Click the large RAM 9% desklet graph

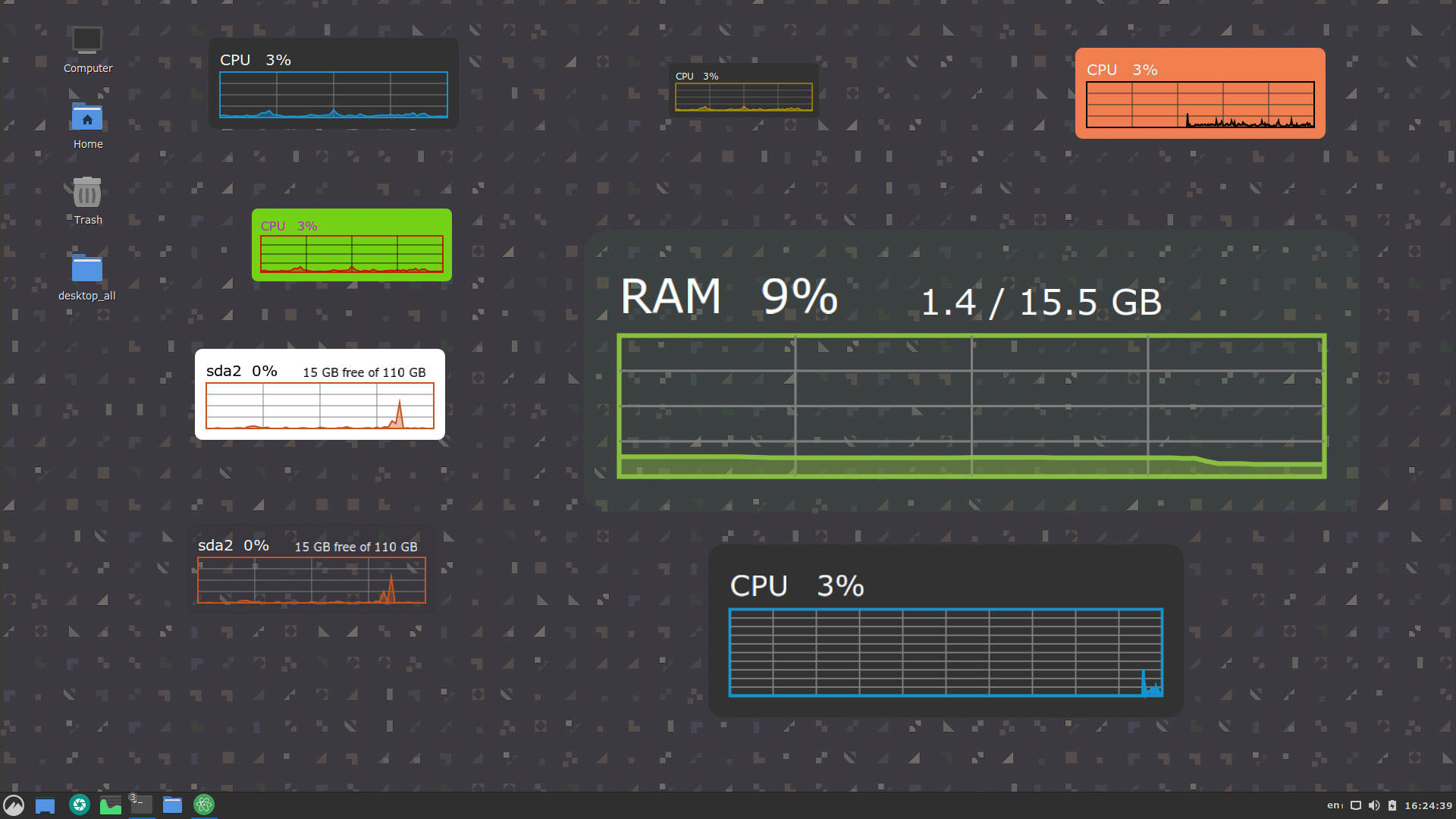click(971, 406)
